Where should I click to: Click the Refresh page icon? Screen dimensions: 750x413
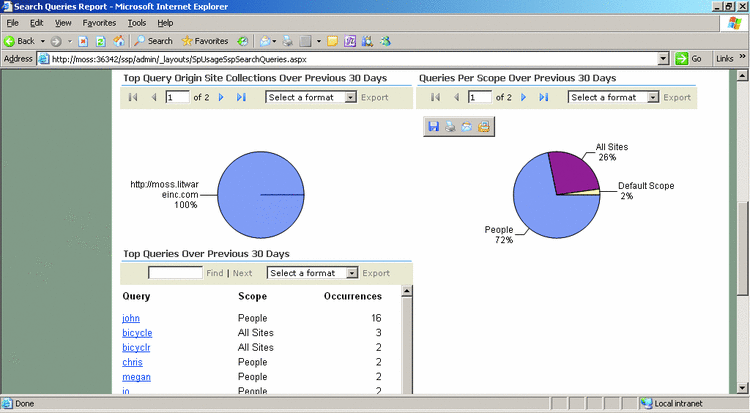tap(100, 41)
